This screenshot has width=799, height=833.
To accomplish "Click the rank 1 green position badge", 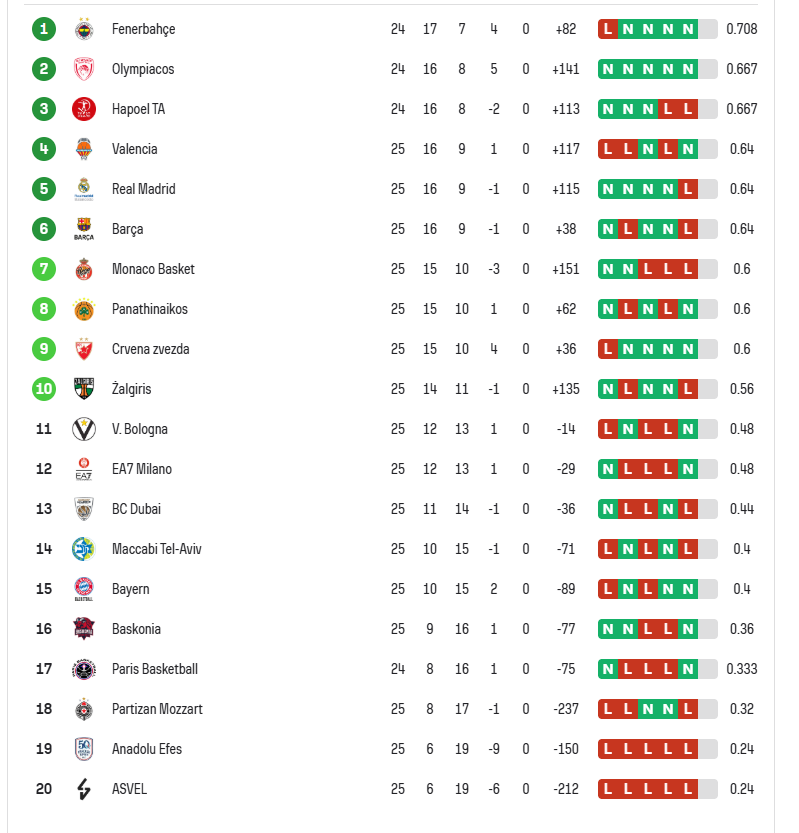I will click(x=43, y=29).
